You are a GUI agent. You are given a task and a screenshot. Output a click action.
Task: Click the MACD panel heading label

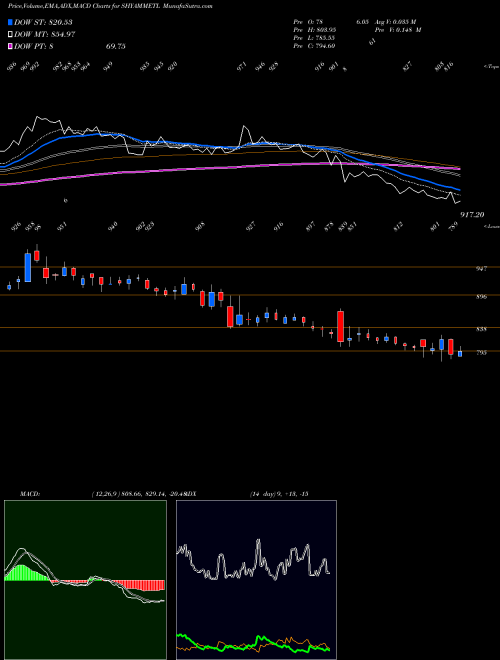tap(30, 494)
